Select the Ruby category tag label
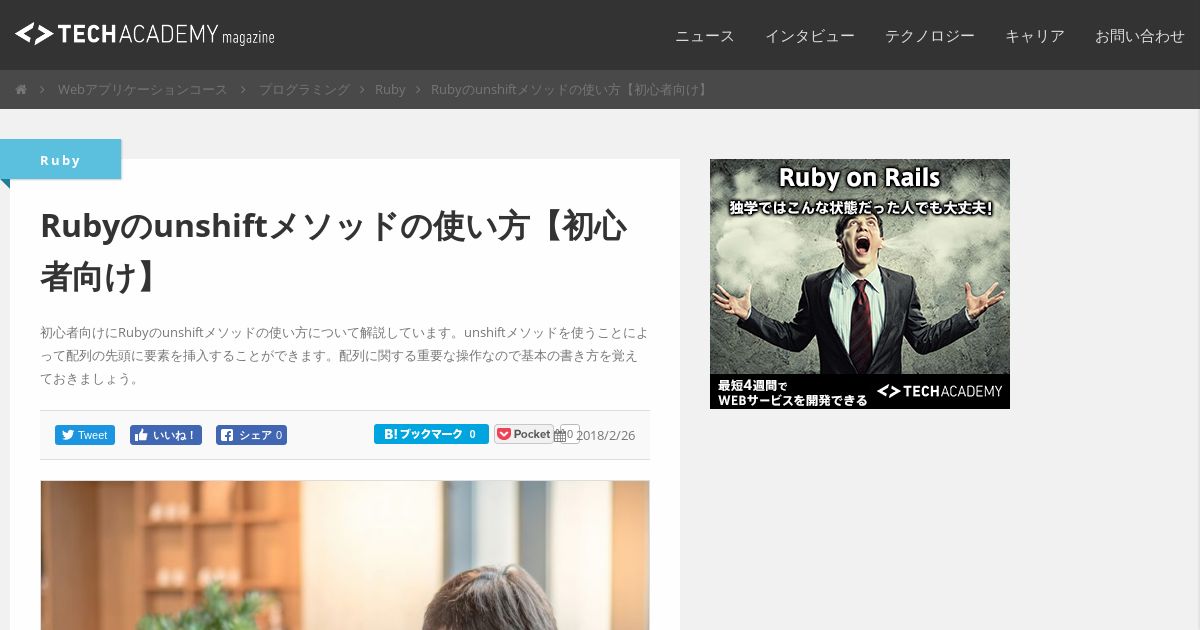This screenshot has width=1200, height=630. [x=60, y=160]
